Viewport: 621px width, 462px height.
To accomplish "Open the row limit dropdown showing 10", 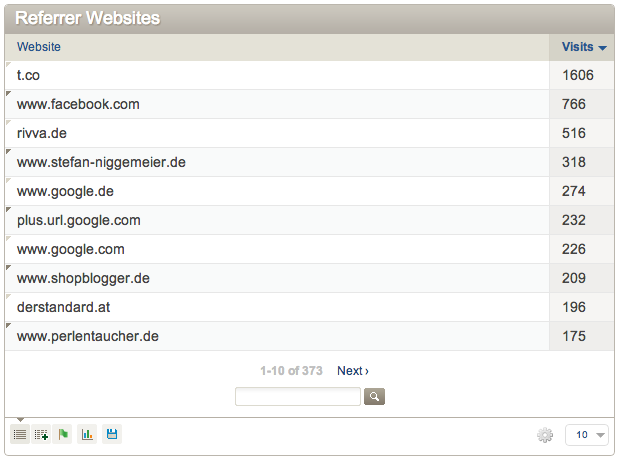I will pos(587,435).
